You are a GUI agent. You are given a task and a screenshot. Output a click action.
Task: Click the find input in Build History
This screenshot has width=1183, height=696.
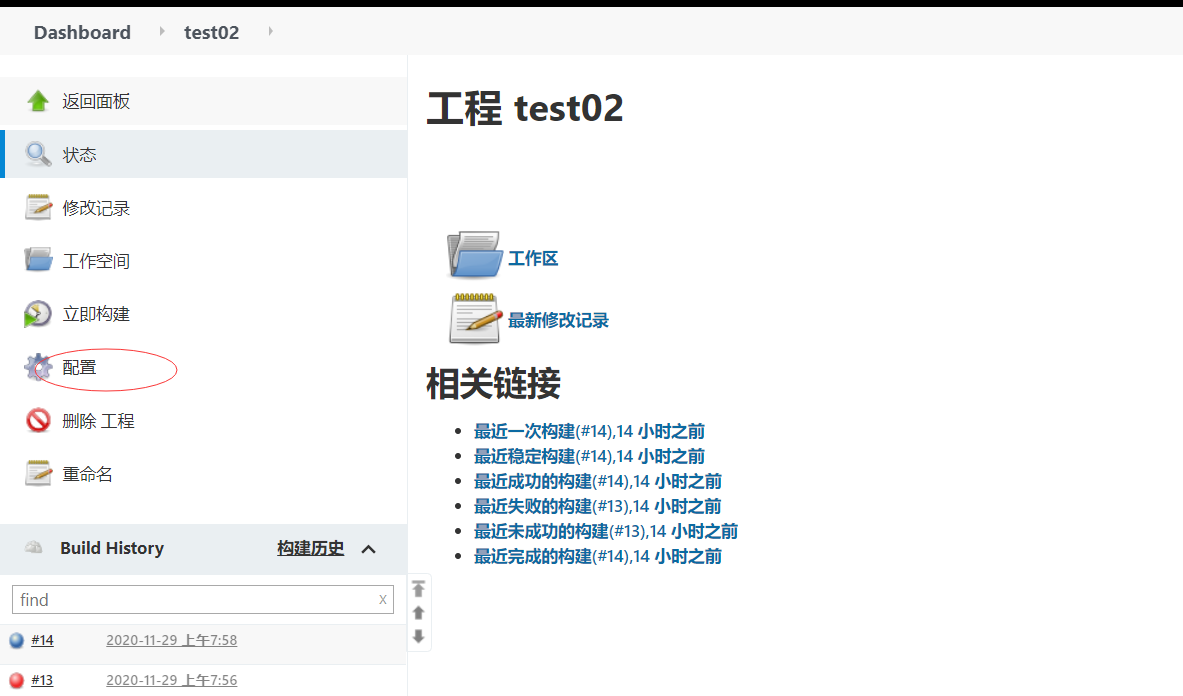tap(195, 600)
